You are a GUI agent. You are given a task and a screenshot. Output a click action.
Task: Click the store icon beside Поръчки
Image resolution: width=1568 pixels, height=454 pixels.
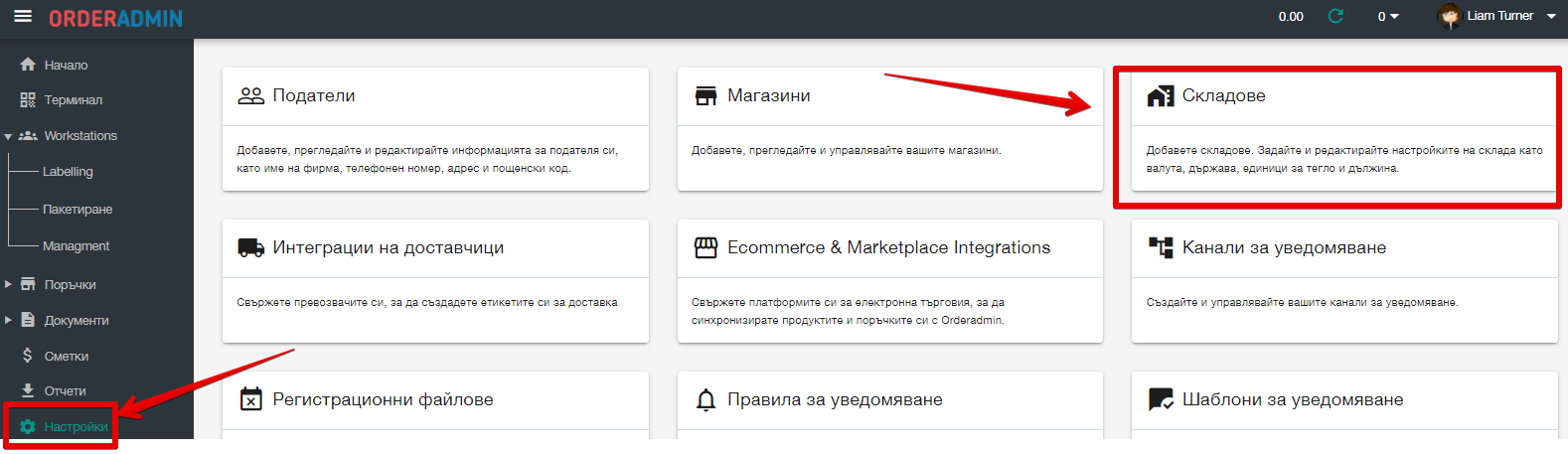pyautogui.click(x=28, y=284)
